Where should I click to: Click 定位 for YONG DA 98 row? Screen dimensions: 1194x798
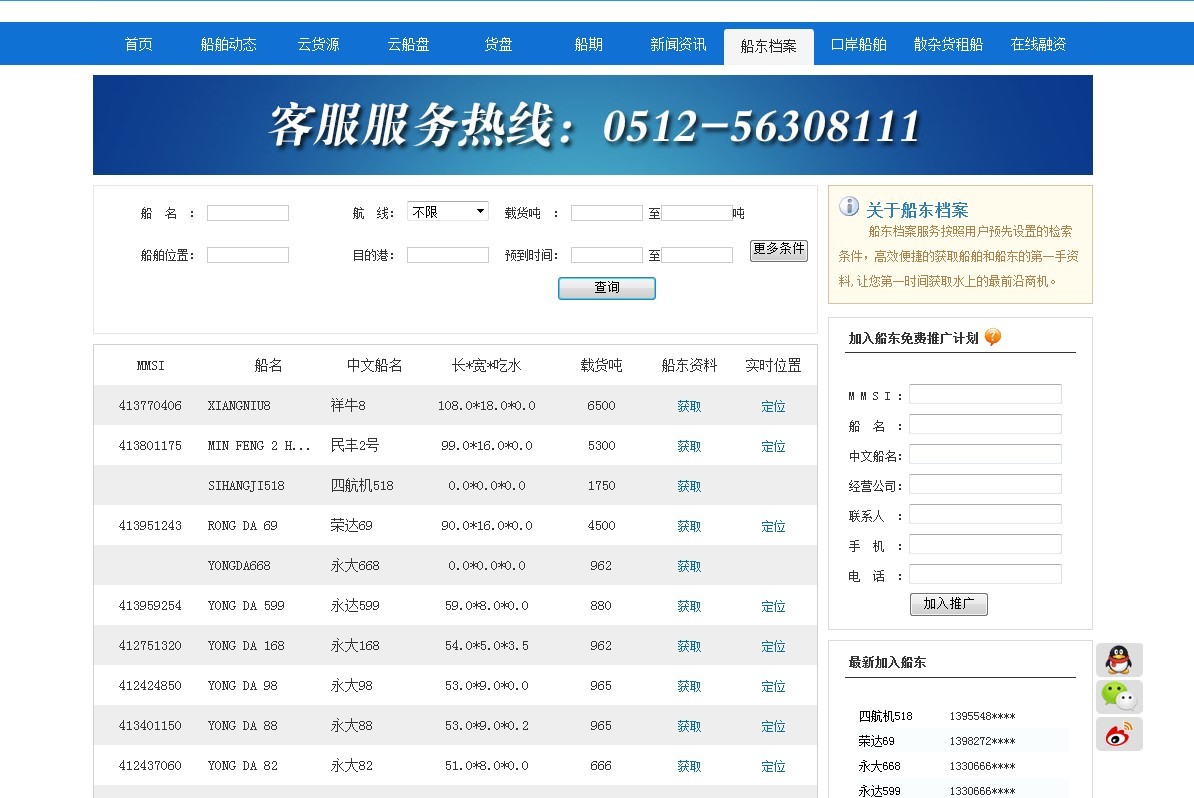tap(773, 686)
